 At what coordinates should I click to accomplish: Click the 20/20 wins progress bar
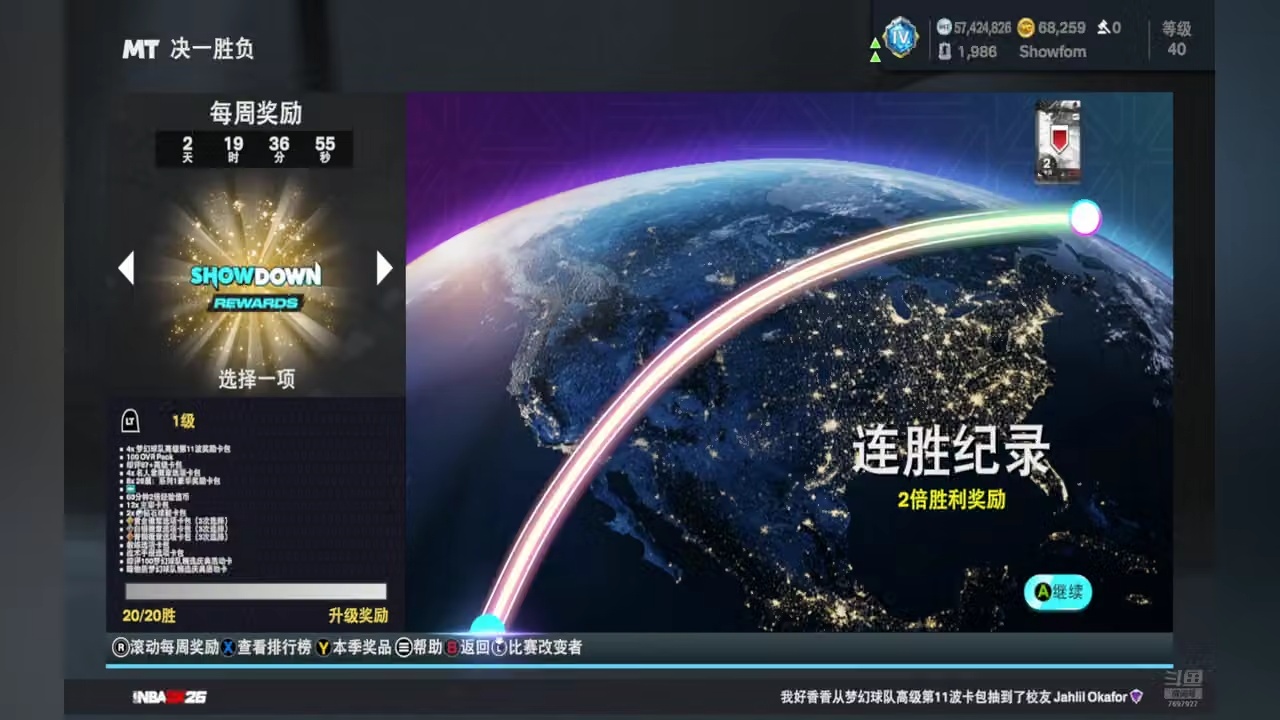(255, 591)
